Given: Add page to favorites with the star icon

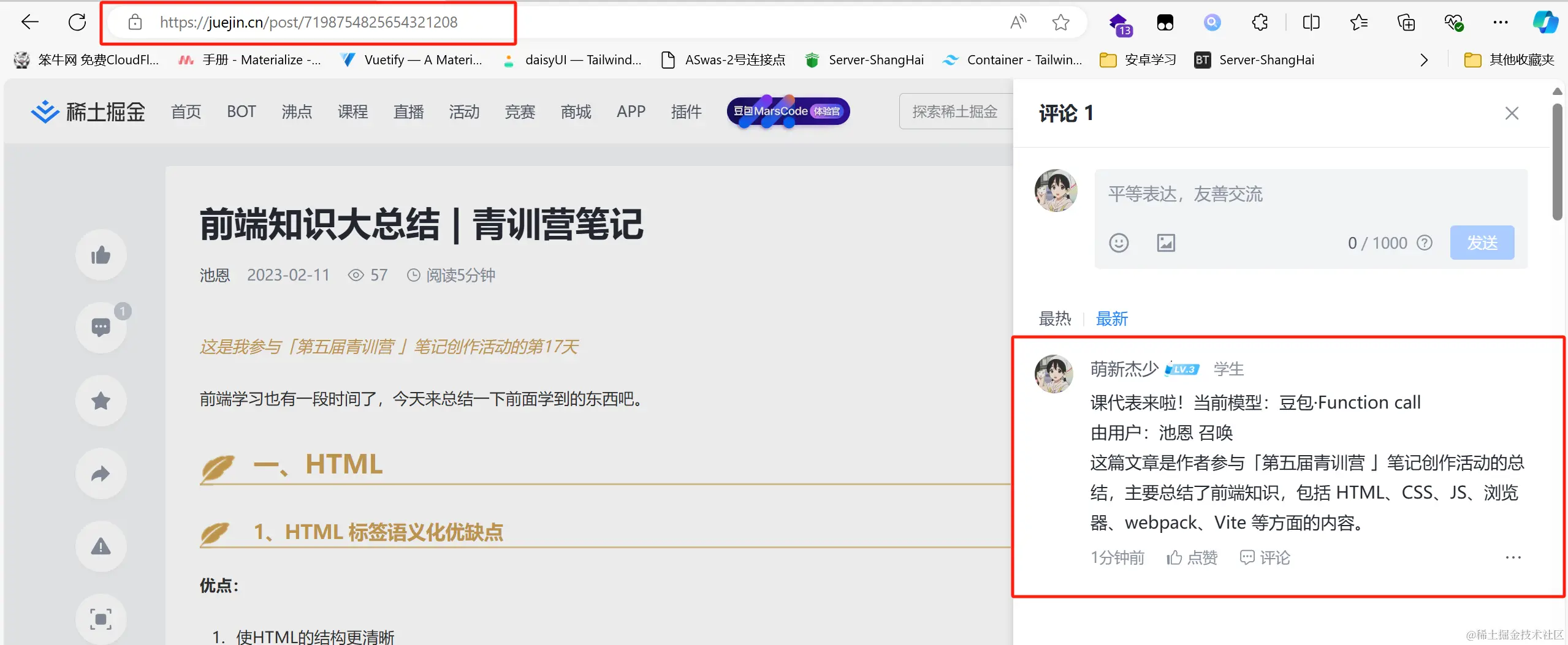Looking at the screenshot, I should coord(1060,23).
